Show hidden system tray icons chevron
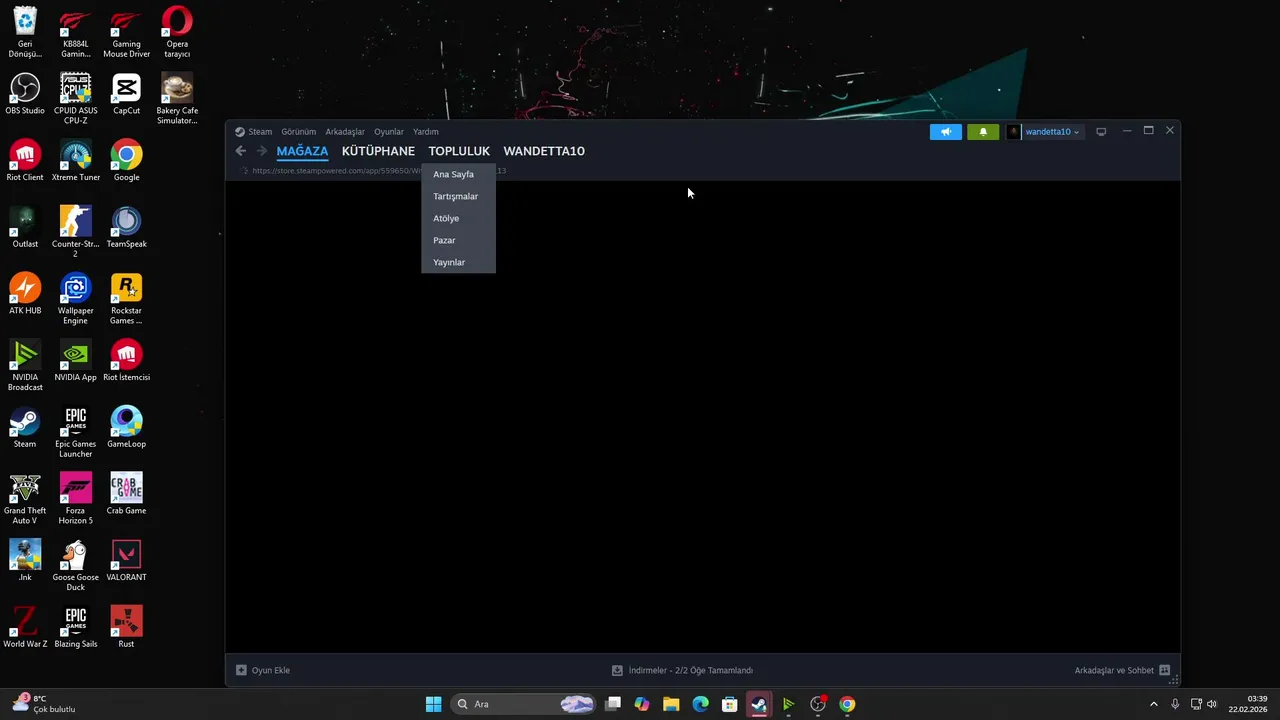 (1153, 704)
